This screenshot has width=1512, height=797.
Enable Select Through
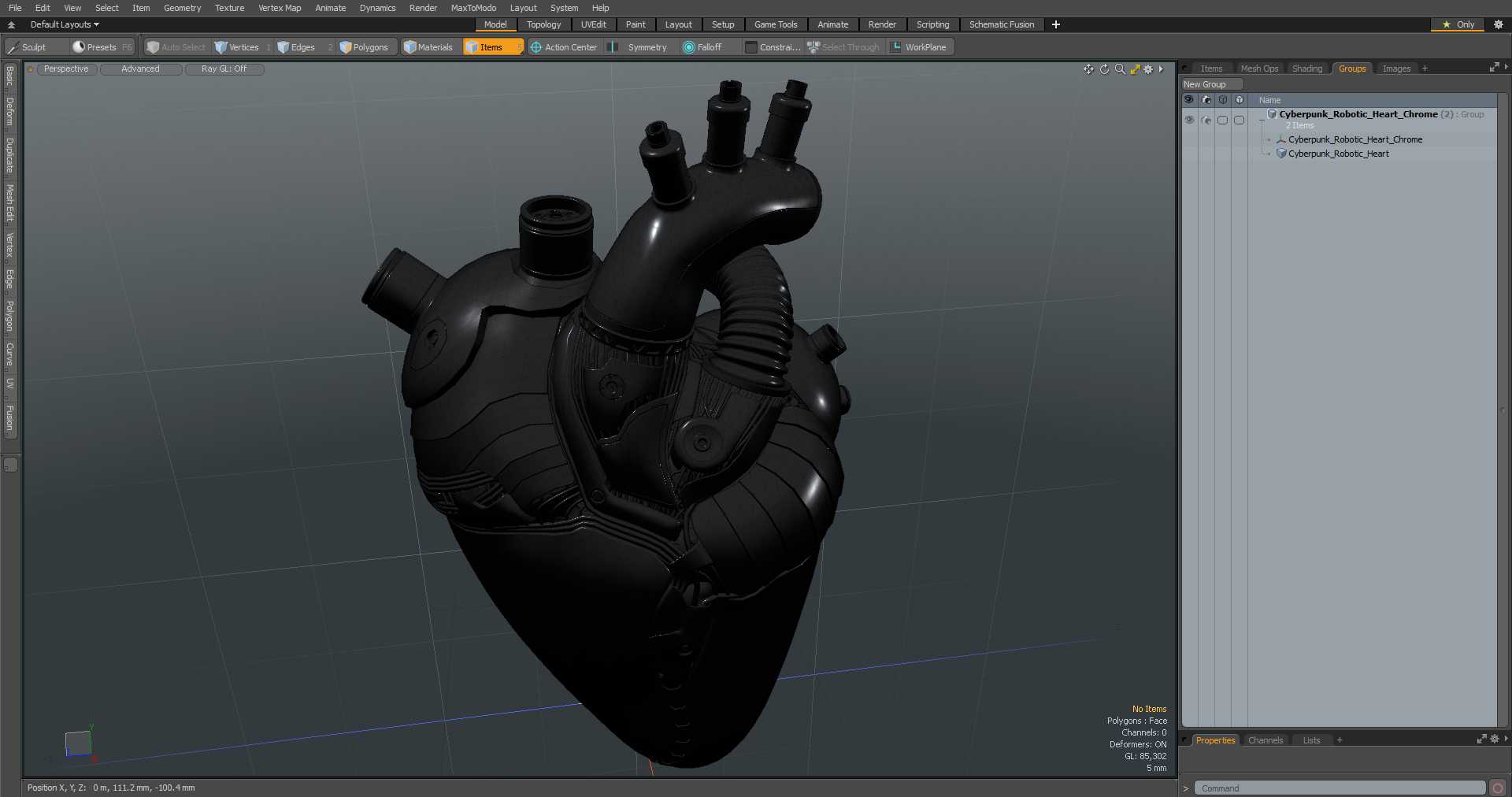tap(844, 47)
